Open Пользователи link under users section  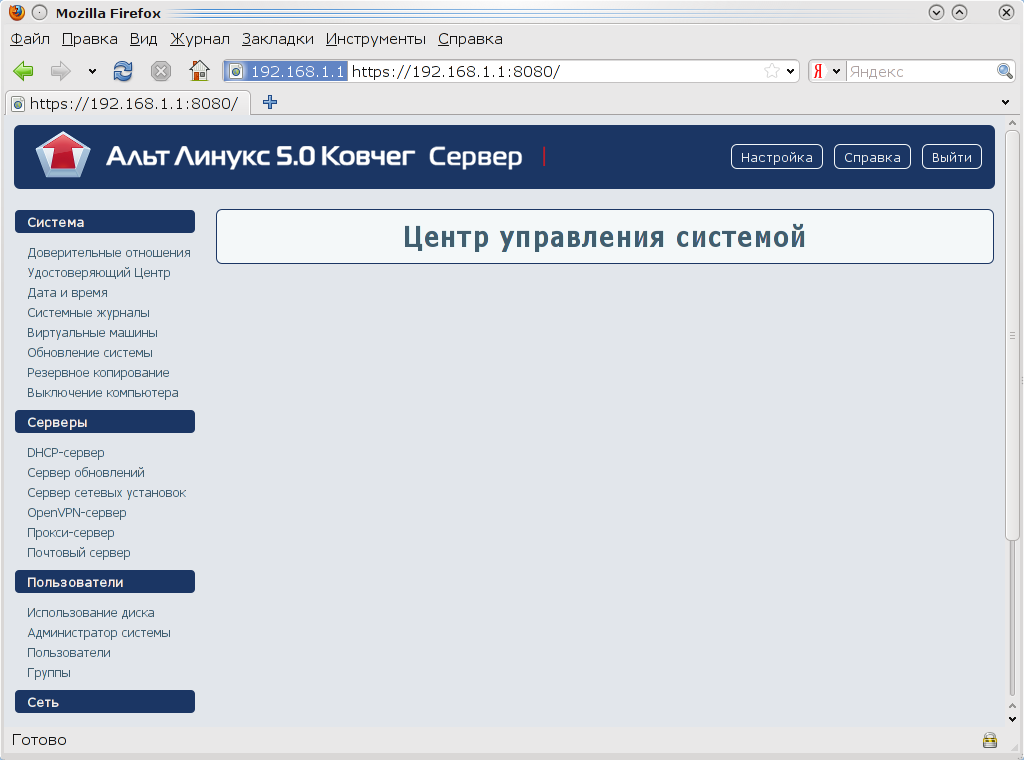point(69,653)
